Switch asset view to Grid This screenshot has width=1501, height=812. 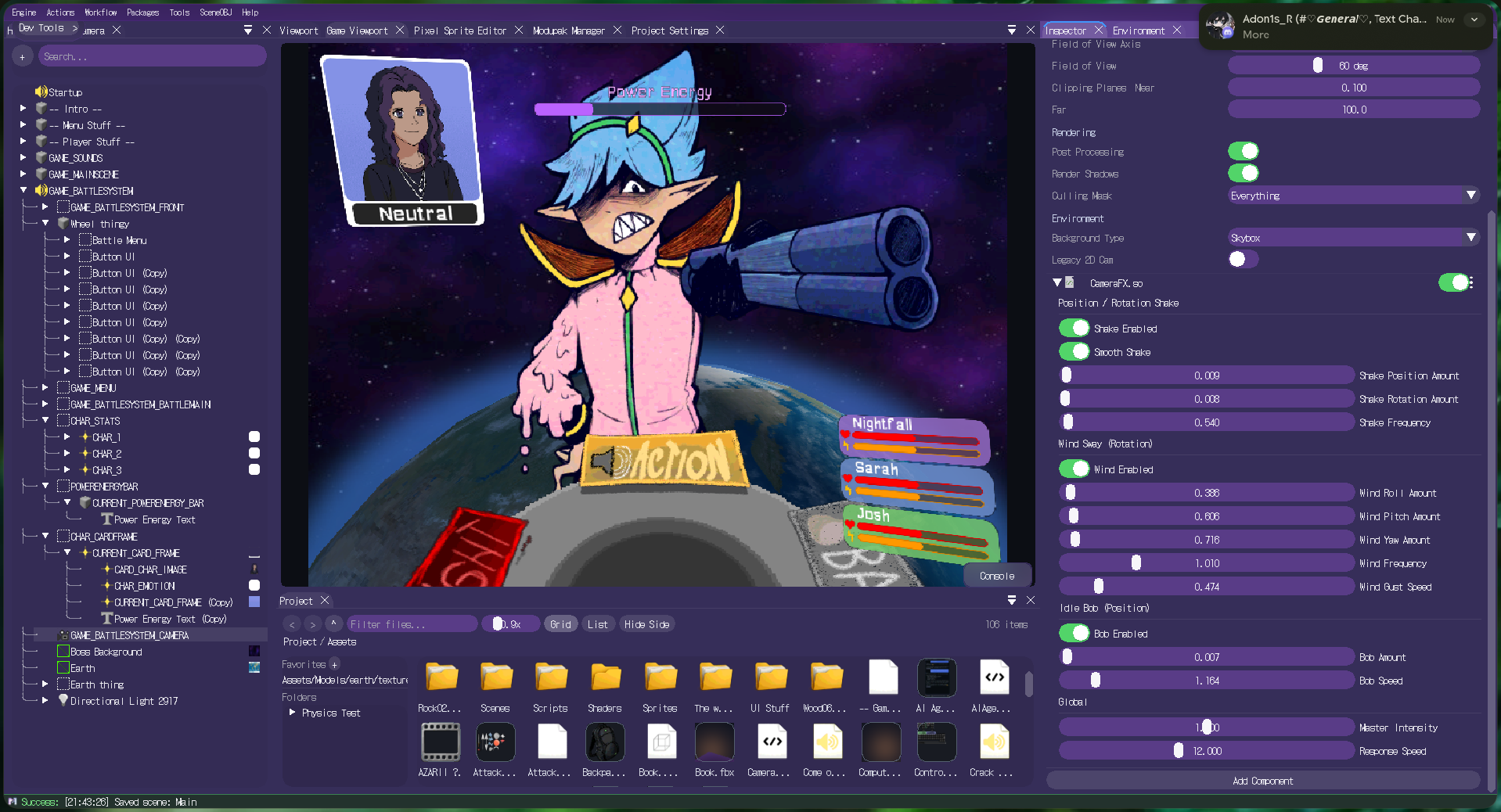pos(560,624)
